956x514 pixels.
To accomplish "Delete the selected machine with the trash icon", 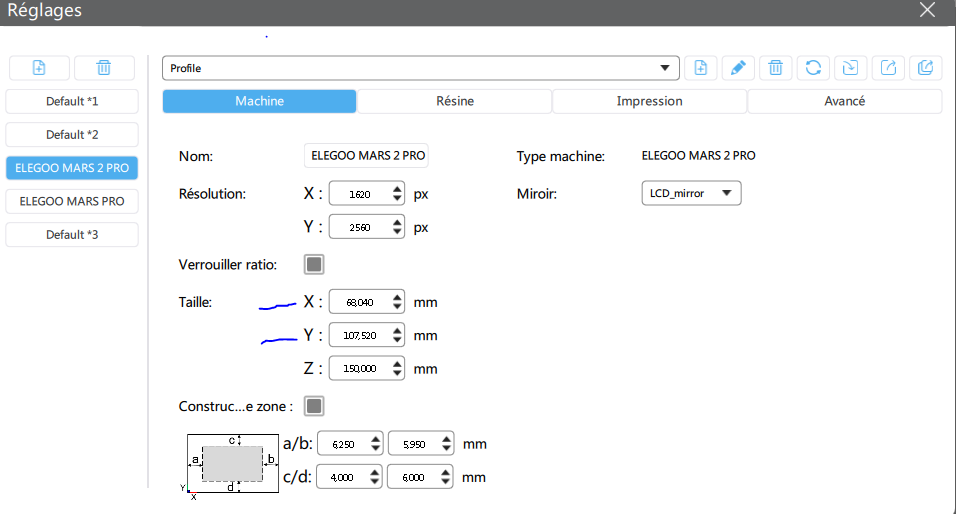I will (104, 68).
